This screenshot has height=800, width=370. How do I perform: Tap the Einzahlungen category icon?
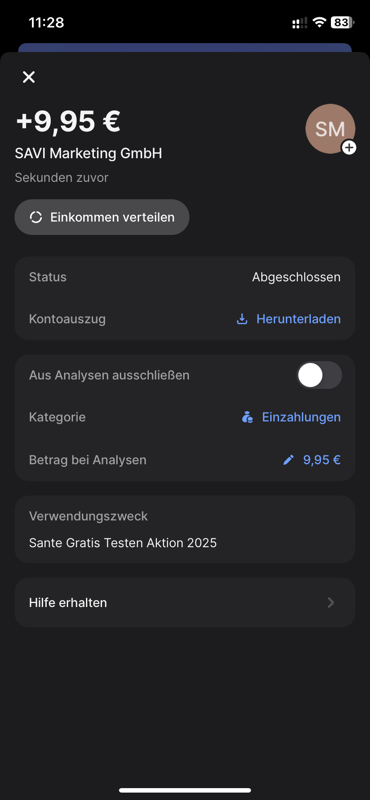(248, 417)
